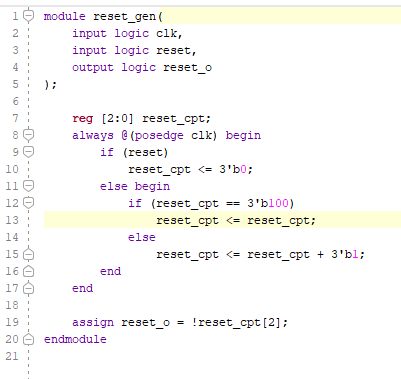This screenshot has height=379, width=401.
Task: Place cursor on the 'reset_gen' module name
Action: (124, 16)
